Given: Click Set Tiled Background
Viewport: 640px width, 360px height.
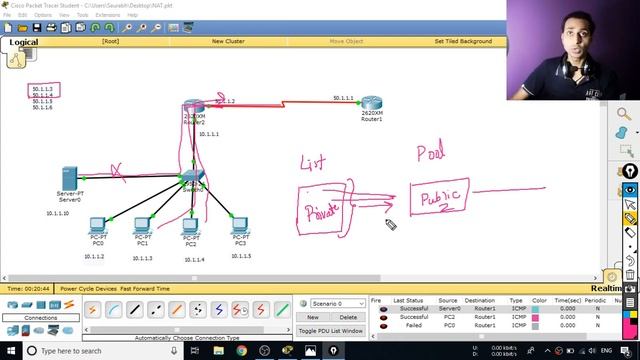Looking at the screenshot, I should [x=463, y=41].
